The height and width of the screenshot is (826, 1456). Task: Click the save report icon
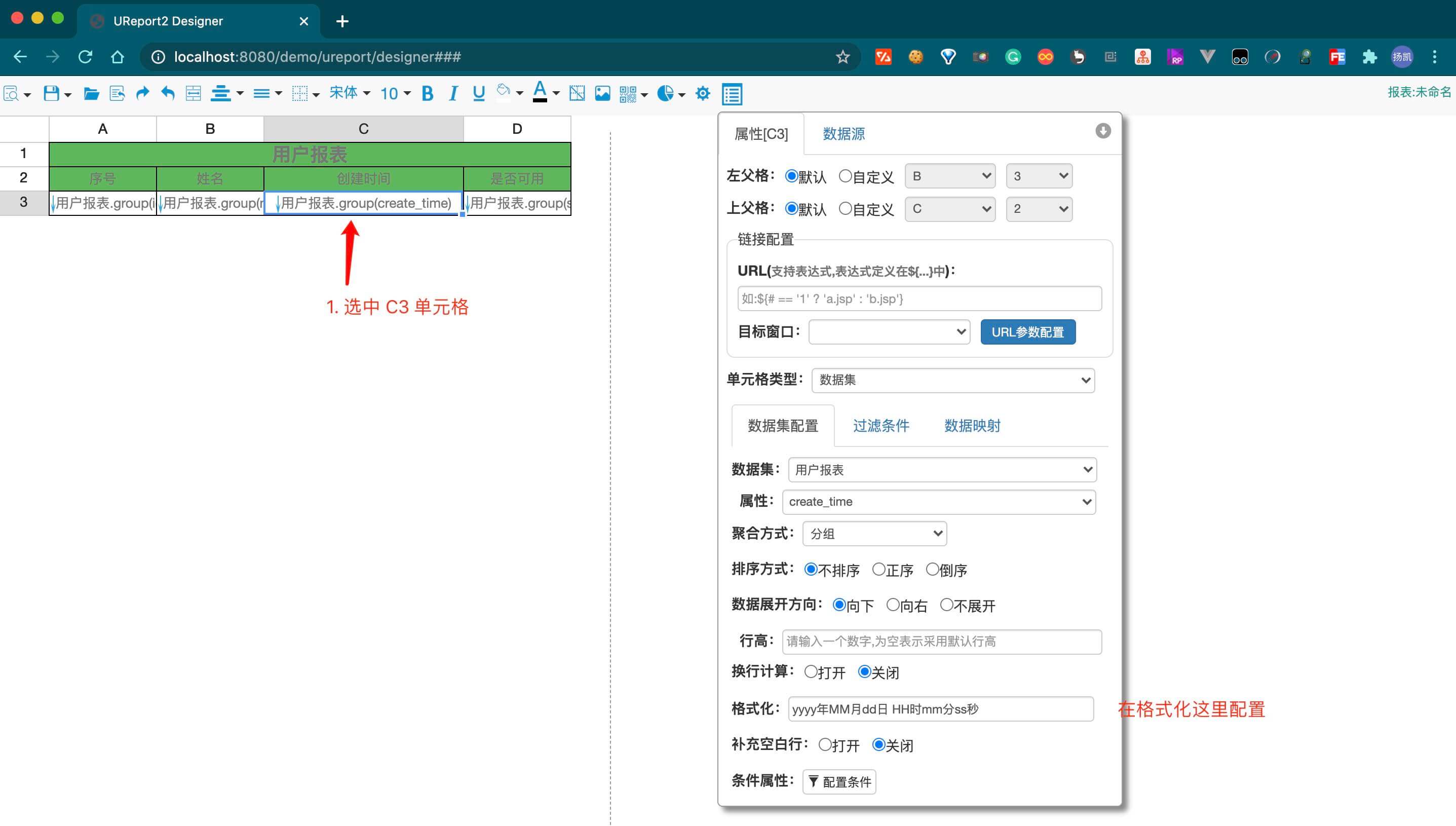tap(52, 93)
